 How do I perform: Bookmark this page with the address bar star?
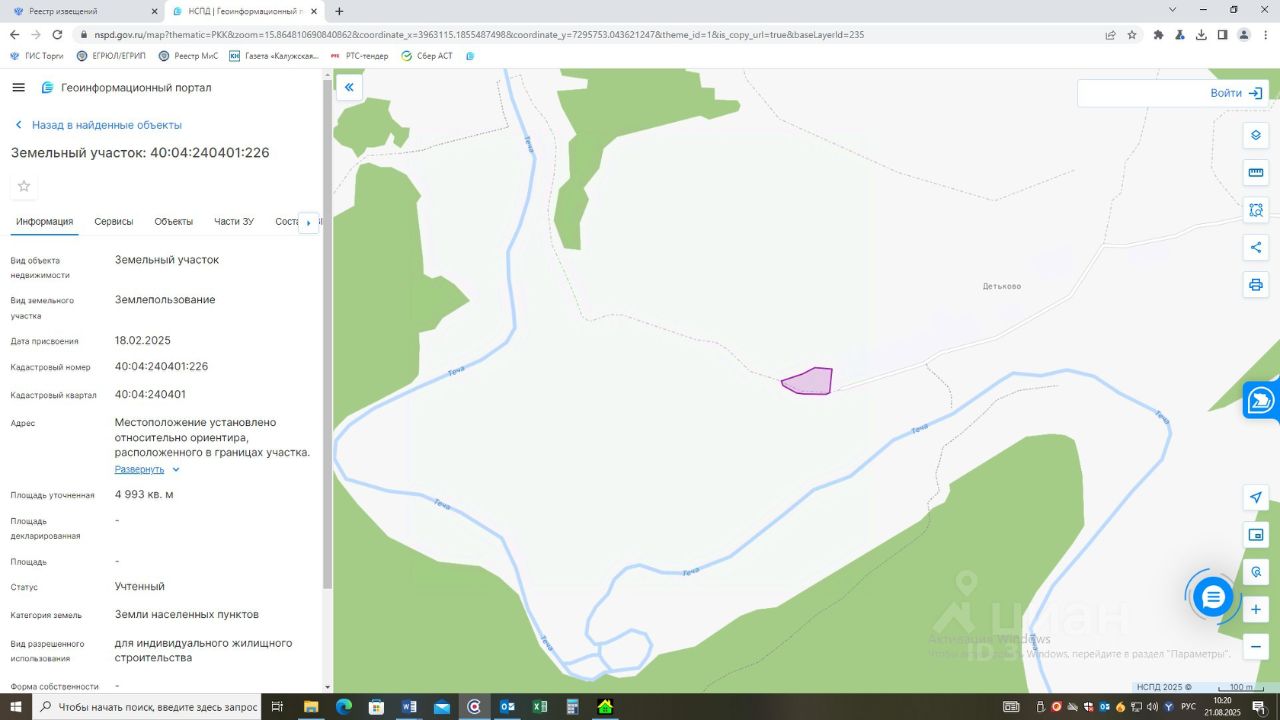coord(1132,34)
